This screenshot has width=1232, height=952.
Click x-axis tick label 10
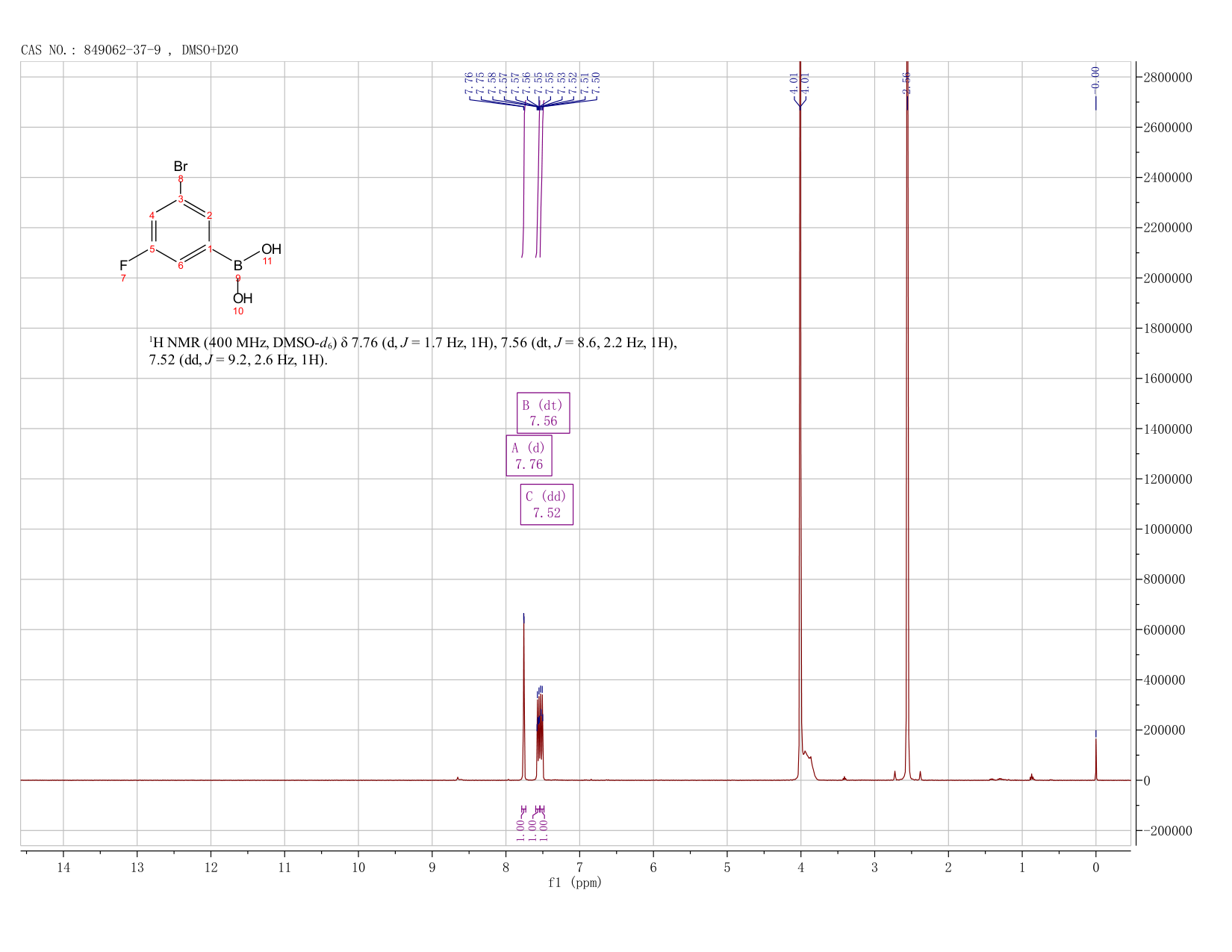[x=358, y=867]
